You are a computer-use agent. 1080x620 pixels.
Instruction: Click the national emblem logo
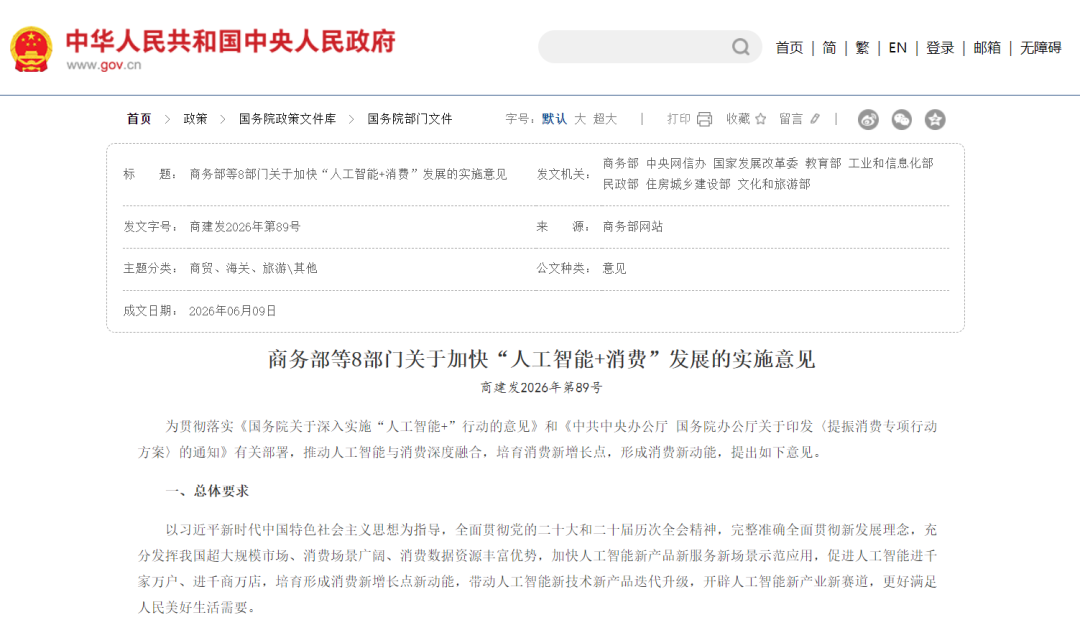point(31,49)
